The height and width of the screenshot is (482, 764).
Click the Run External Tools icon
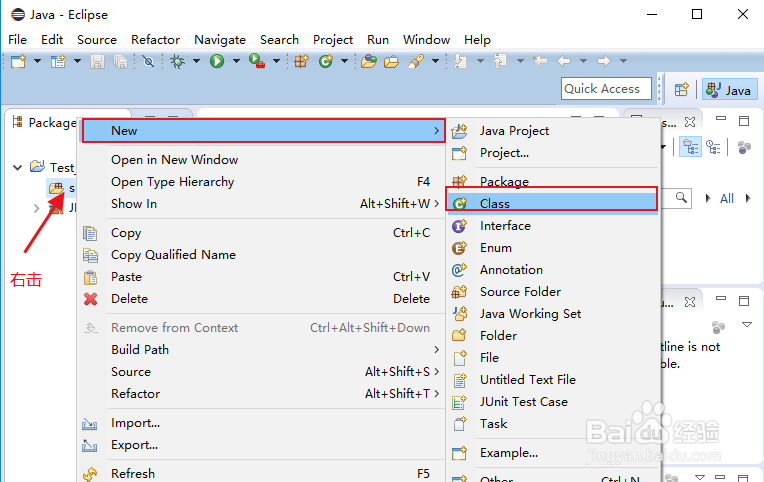click(257, 61)
